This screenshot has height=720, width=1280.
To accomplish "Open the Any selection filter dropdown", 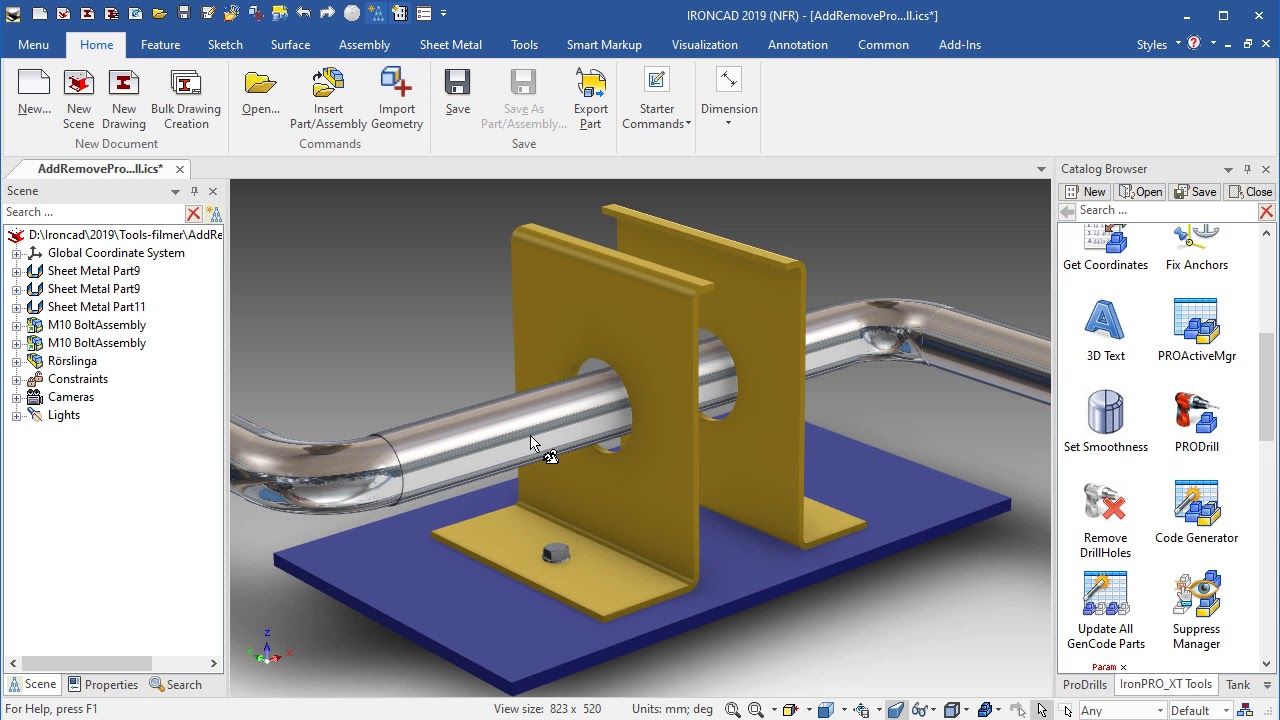I will pyautogui.click(x=1160, y=711).
